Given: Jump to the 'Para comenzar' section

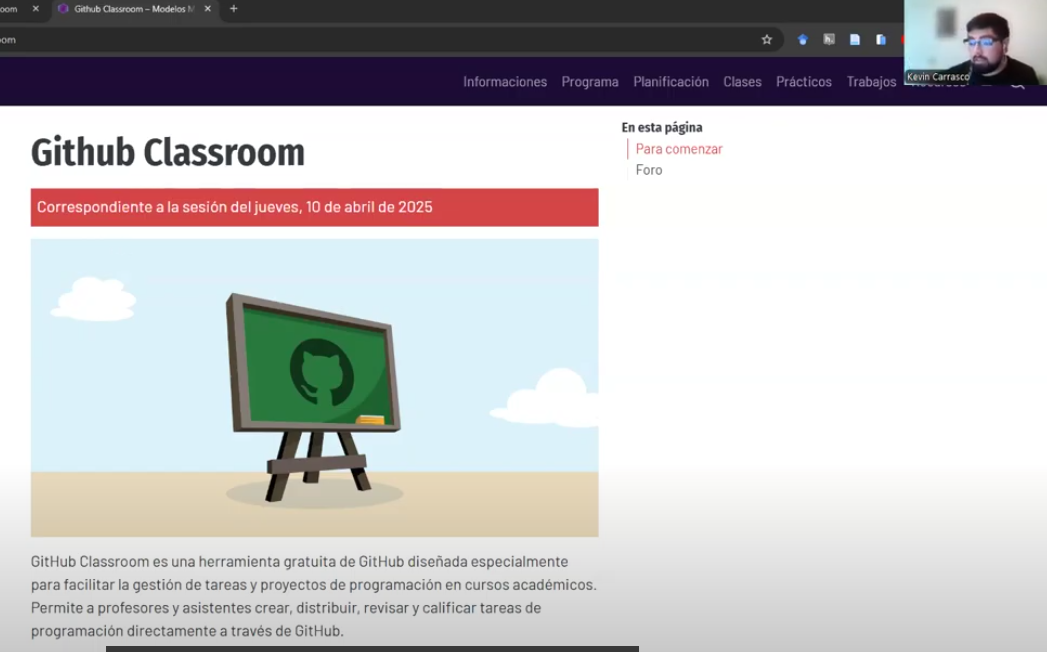Looking at the screenshot, I should pos(679,149).
